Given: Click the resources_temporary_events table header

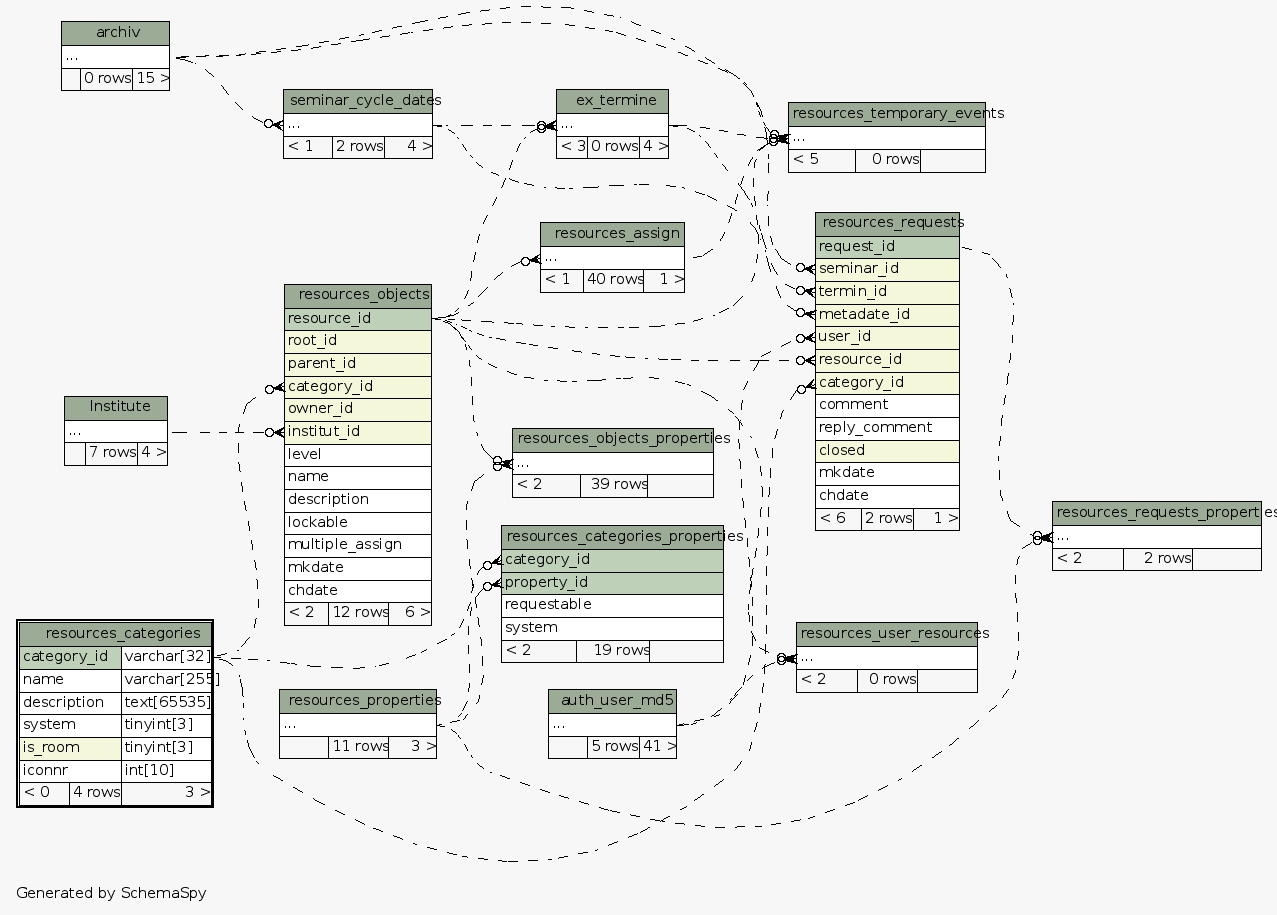Looking at the screenshot, I should (887, 114).
